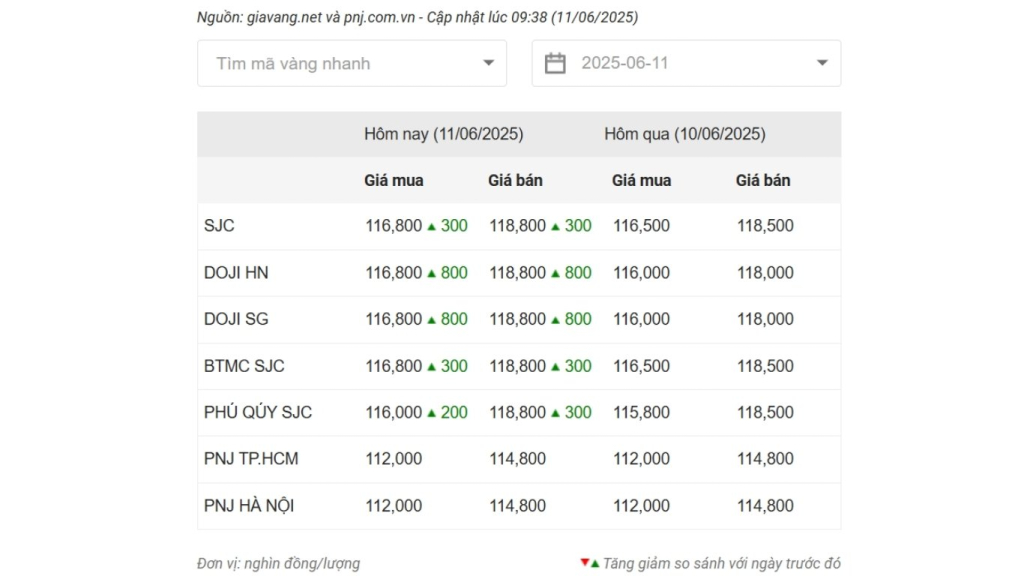
Task: Click the '800' change on DOJI SG today's sell price
Action: coord(578,319)
